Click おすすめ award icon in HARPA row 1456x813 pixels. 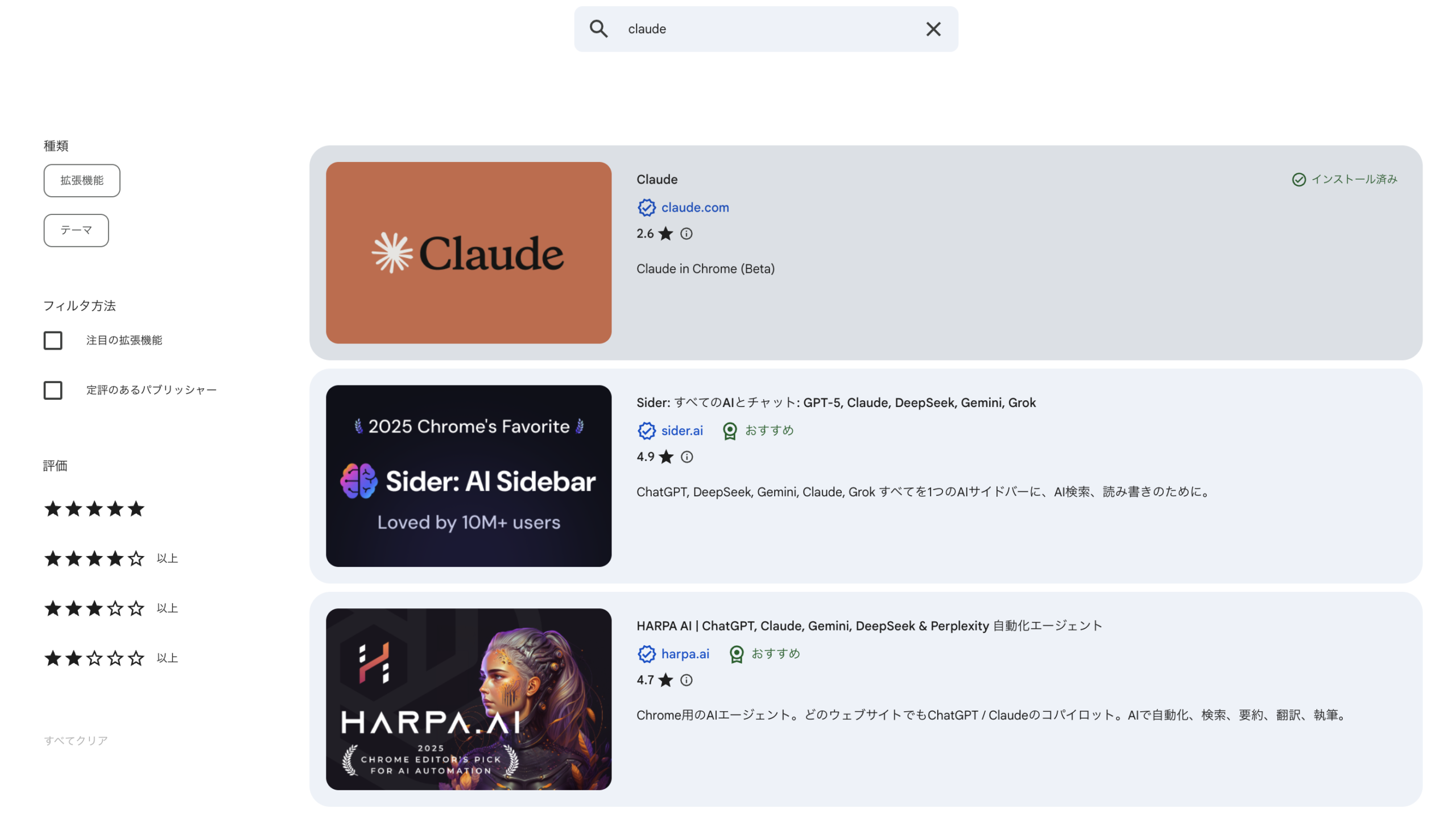(x=737, y=654)
